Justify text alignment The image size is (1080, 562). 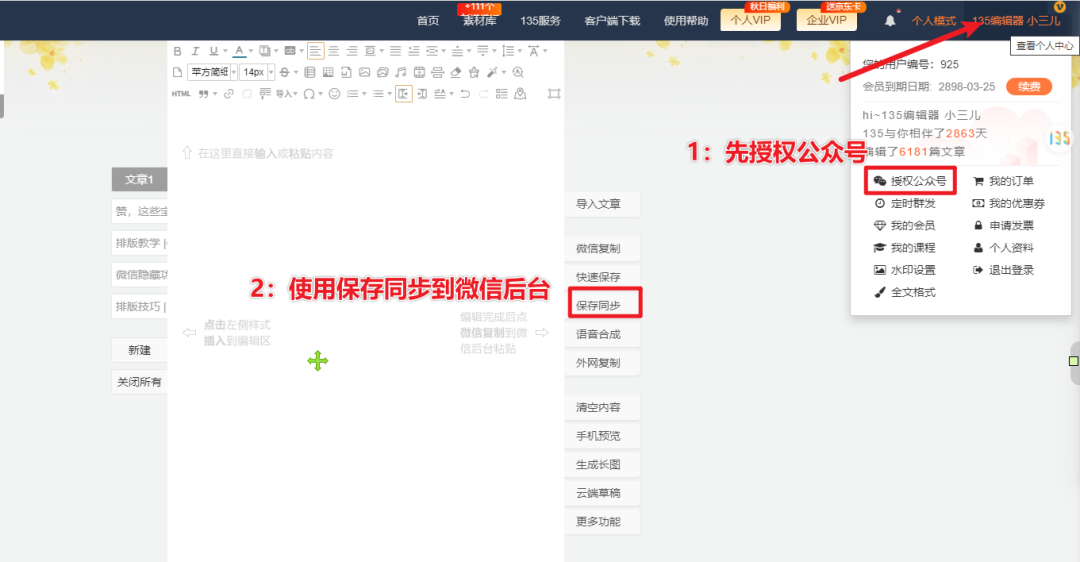395,51
